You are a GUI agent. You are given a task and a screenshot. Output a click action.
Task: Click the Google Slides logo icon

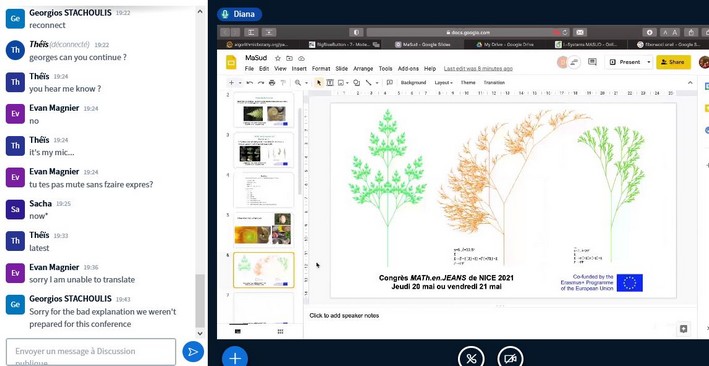coord(232,62)
